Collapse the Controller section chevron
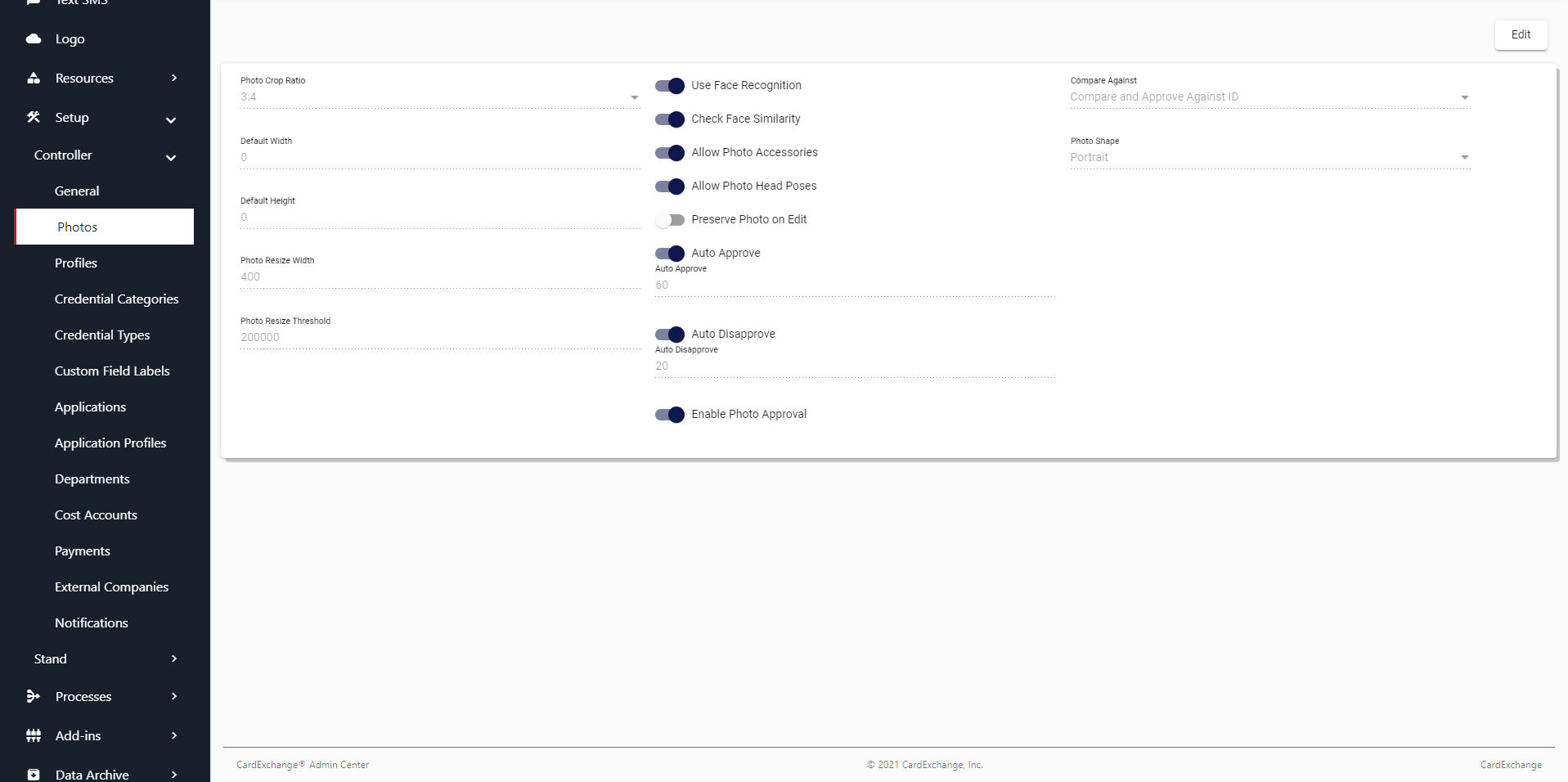This screenshot has height=782, width=1568. pos(171,157)
